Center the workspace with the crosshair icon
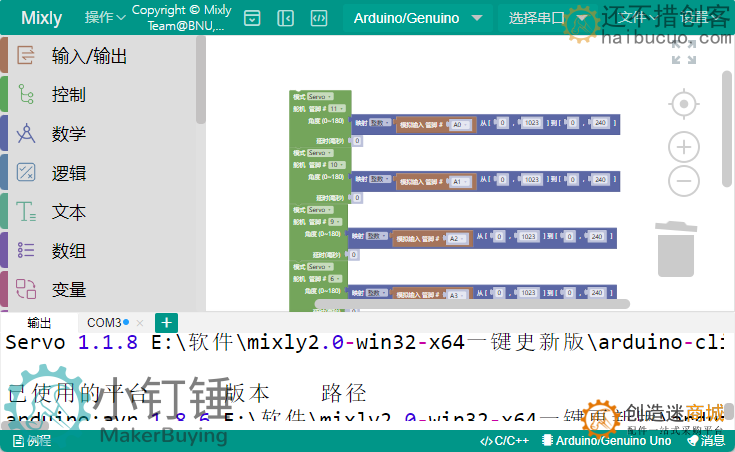Screen dimensions: 735x452 [684, 104]
